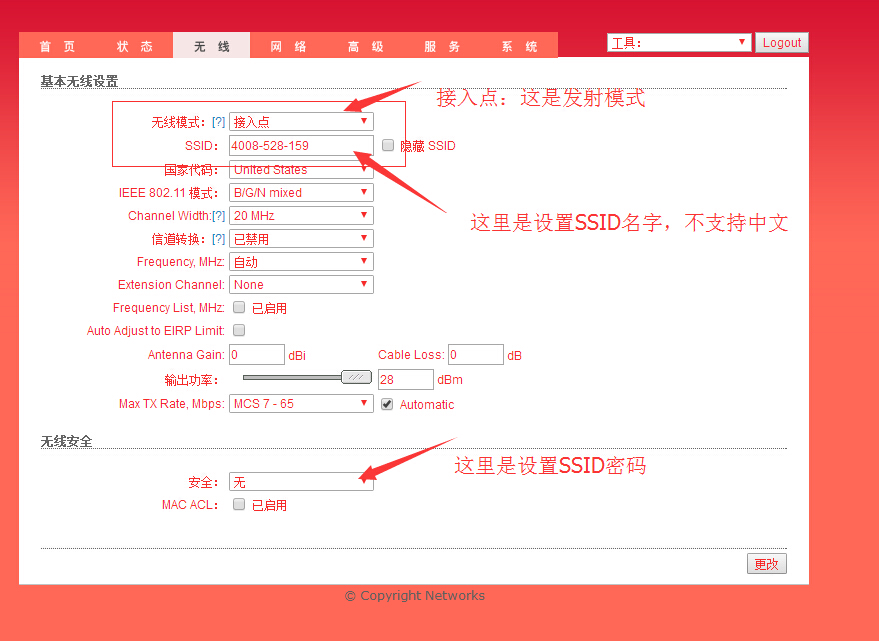Screen dimensions: 879x641
Task: Open the 国家代码 dropdown showing United States
Action: (301, 169)
